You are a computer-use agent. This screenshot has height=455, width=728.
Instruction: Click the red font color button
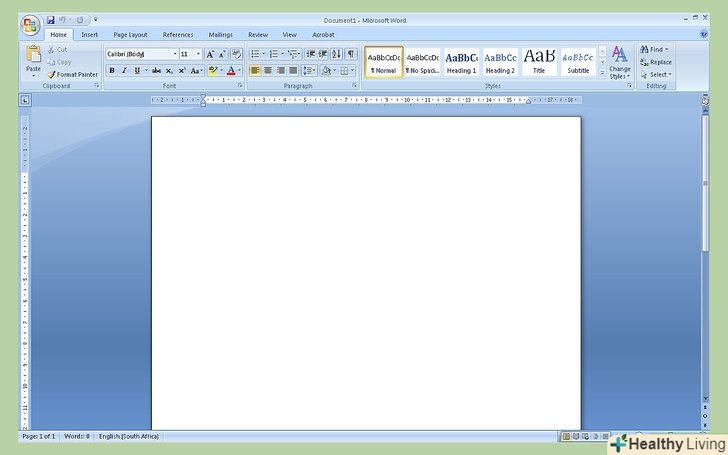(230, 71)
